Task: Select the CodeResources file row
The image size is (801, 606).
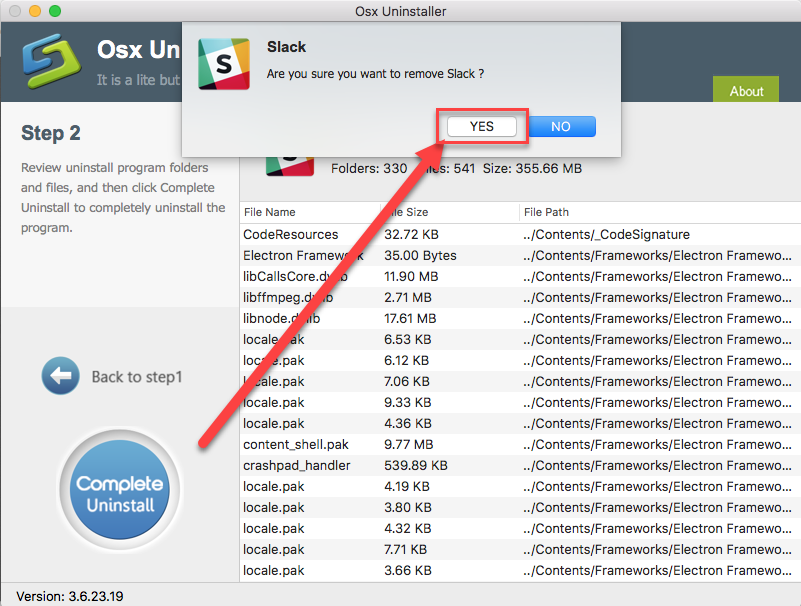Action: coord(291,234)
